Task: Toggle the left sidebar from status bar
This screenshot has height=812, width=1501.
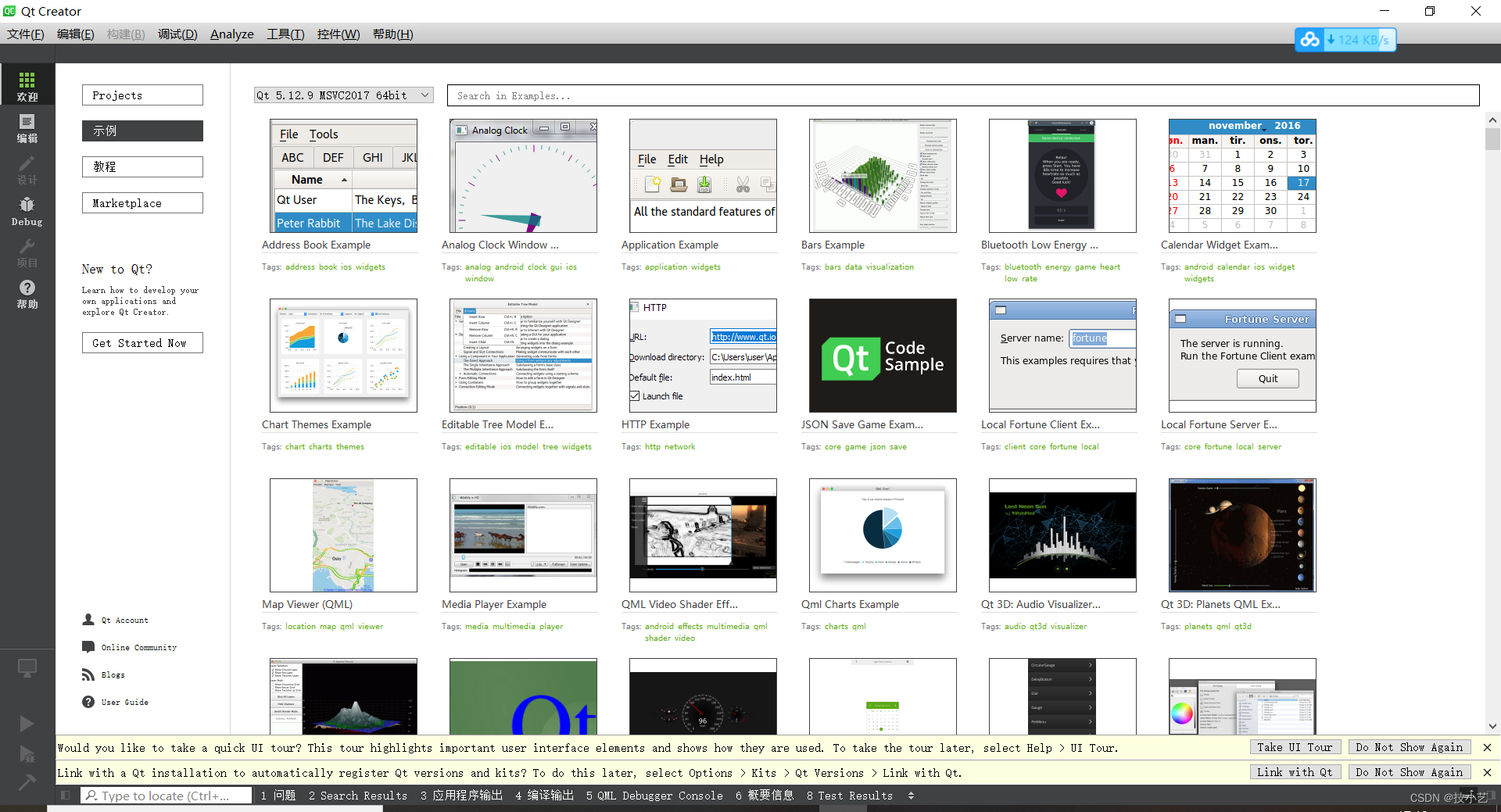Action: click(x=66, y=796)
